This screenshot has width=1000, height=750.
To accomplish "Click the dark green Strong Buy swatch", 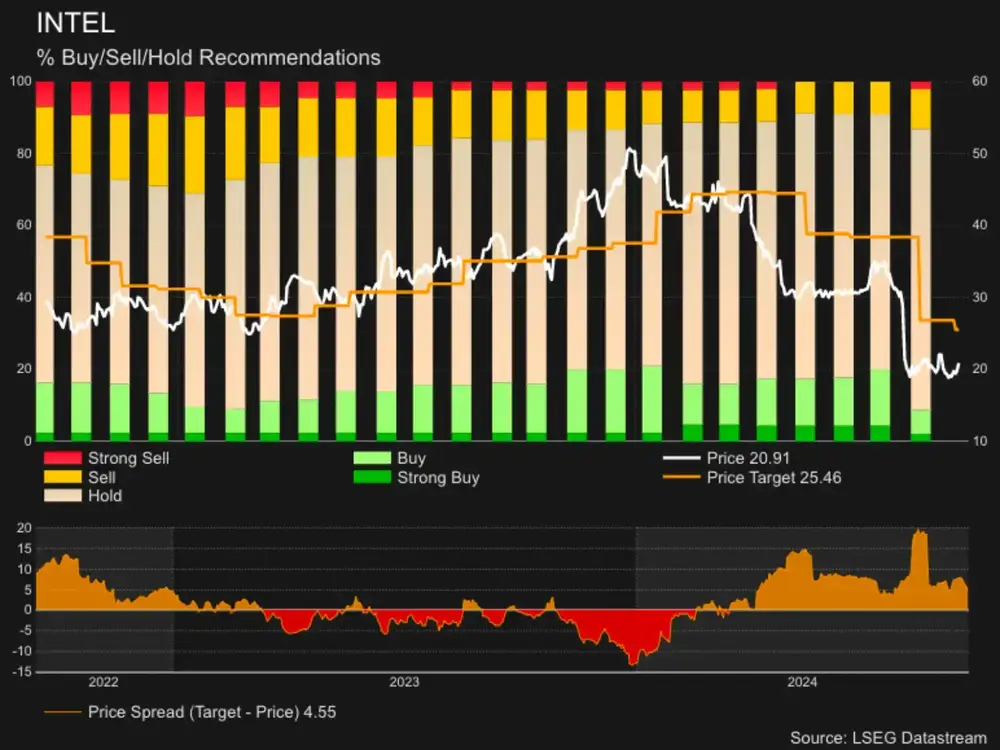I will pyautogui.click(x=372, y=477).
